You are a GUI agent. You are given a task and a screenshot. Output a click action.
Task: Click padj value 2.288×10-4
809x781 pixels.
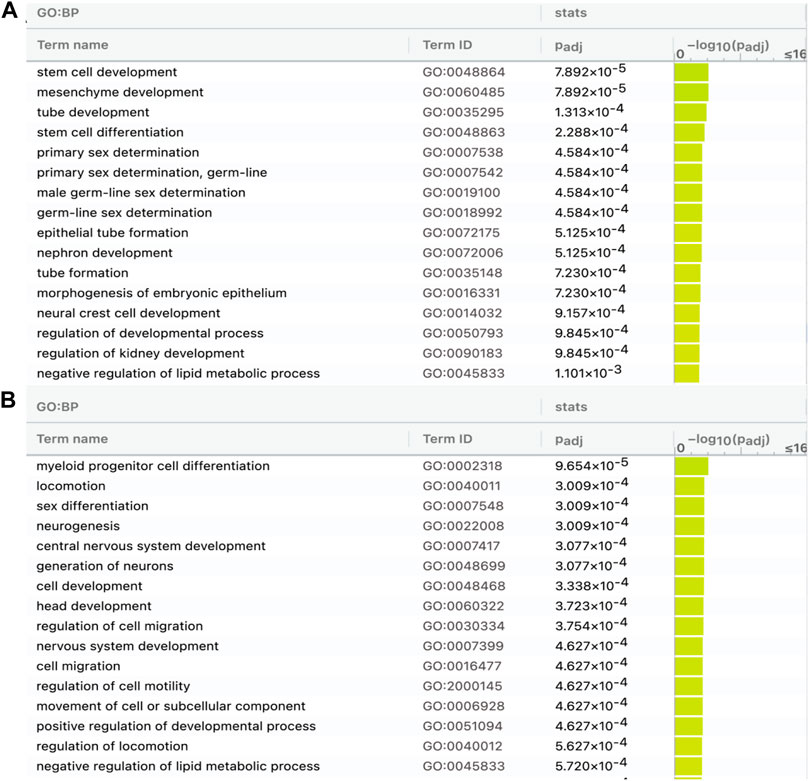point(591,131)
